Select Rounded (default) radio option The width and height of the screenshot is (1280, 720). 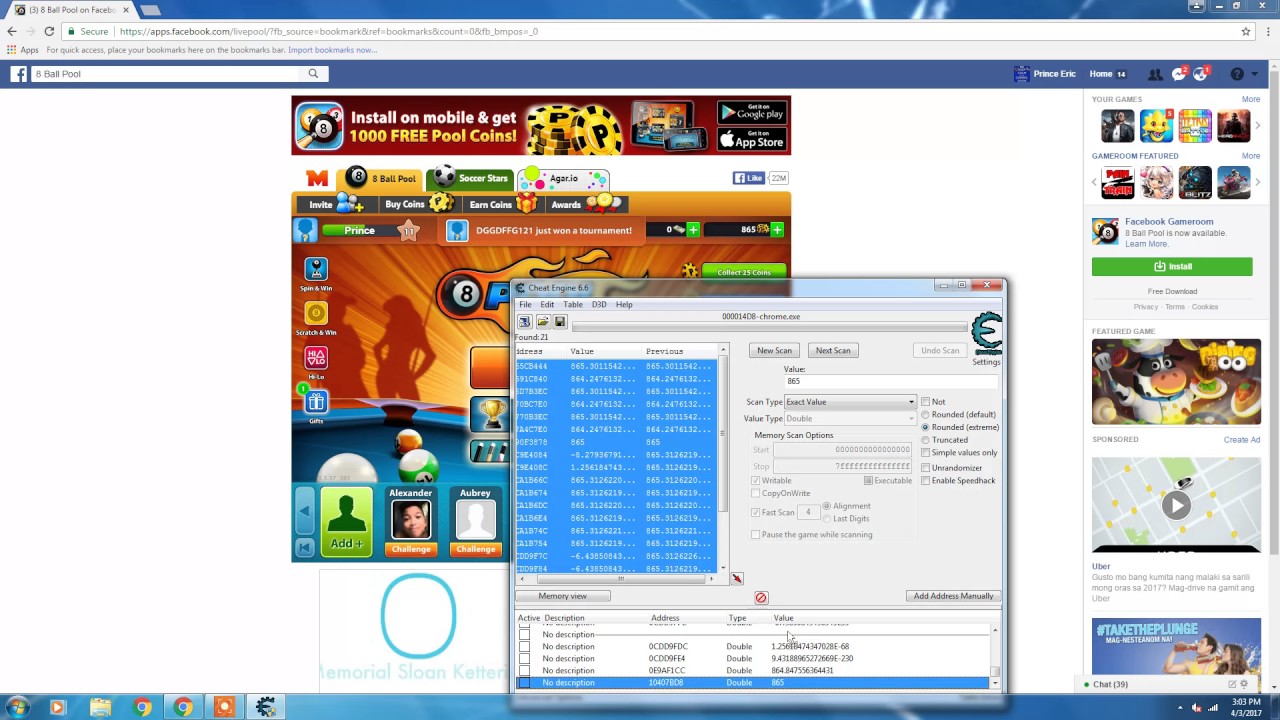(x=925, y=415)
